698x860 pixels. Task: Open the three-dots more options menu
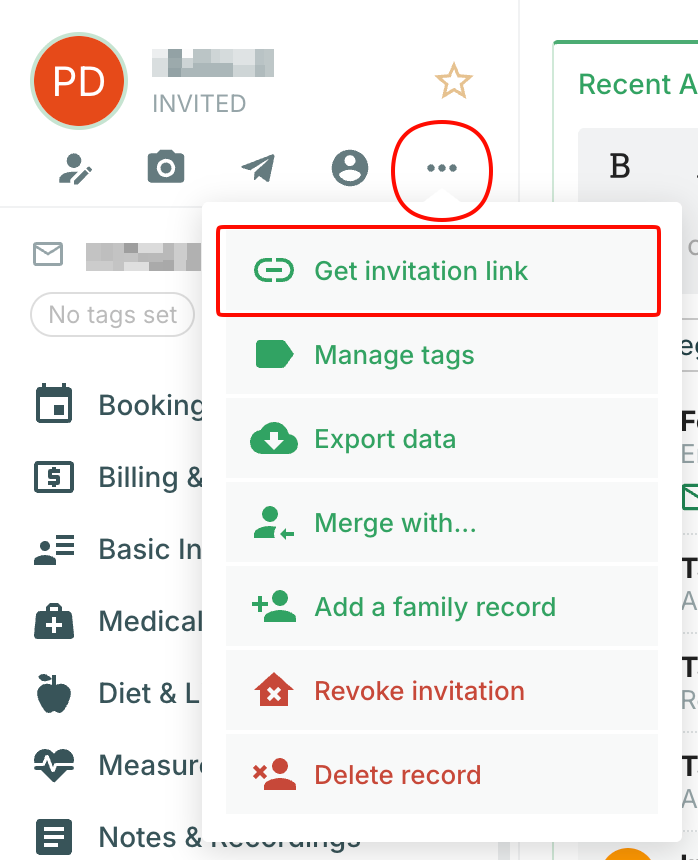coord(442,168)
